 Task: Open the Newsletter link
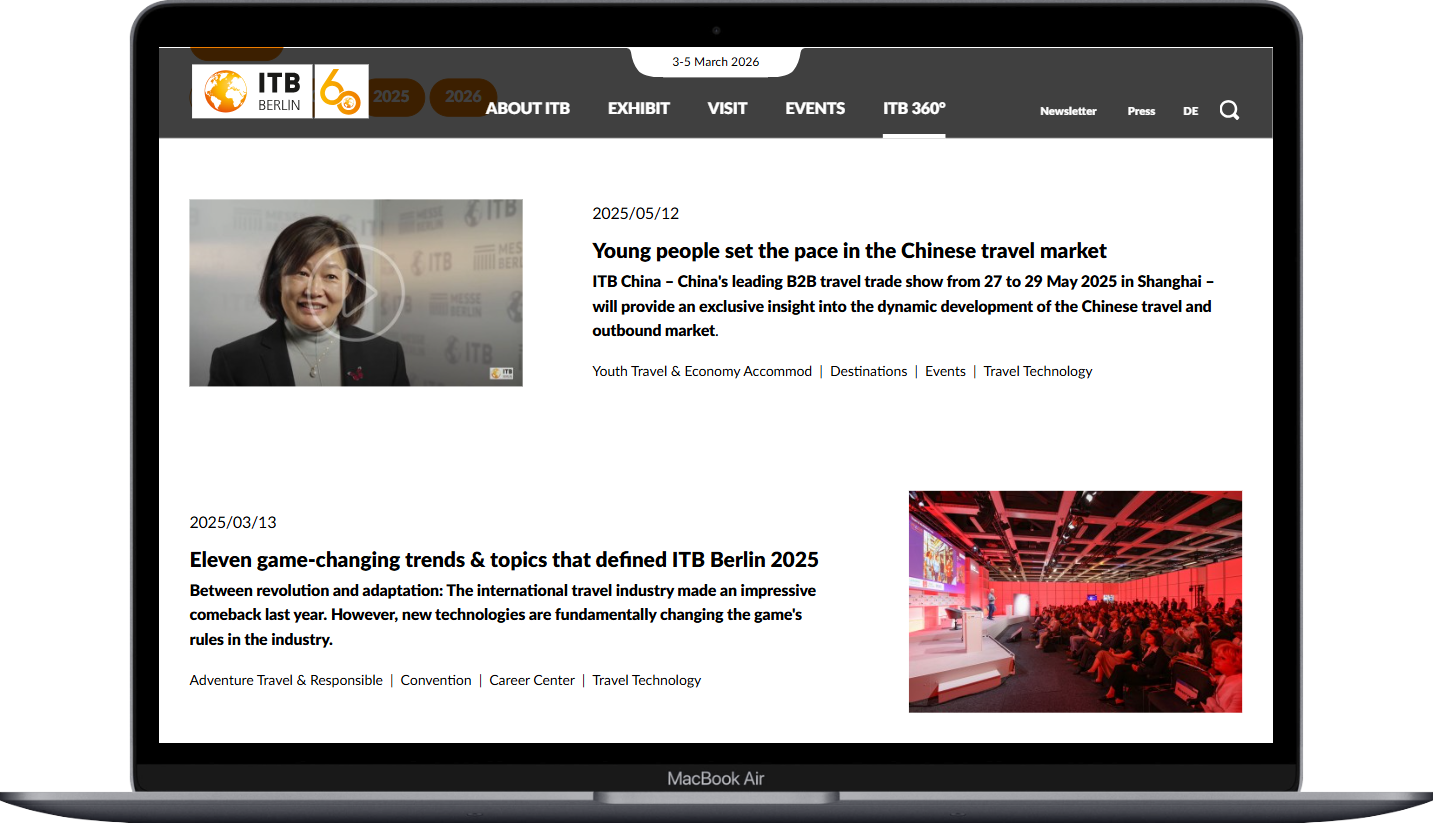click(1068, 111)
